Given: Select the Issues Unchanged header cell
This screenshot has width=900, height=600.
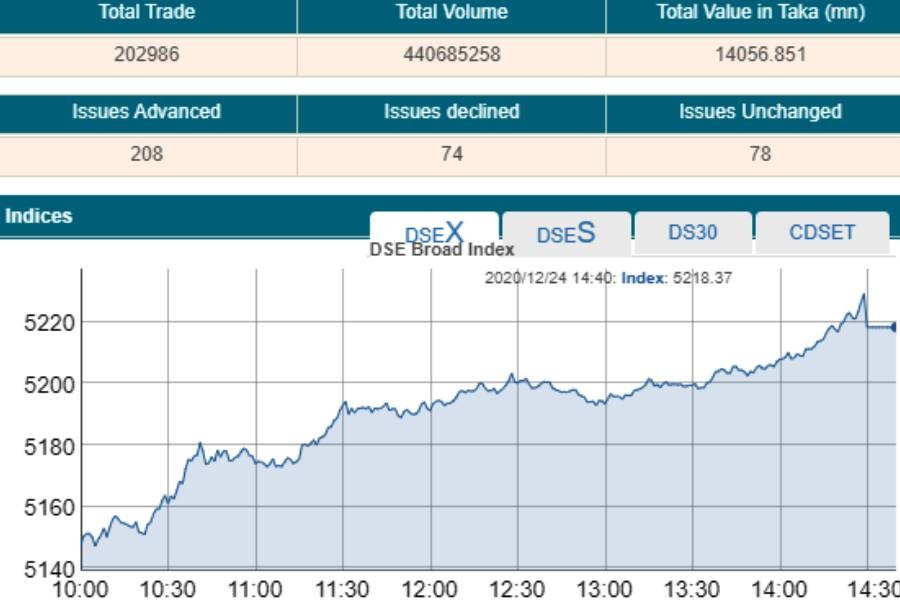Looking at the screenshot, I should (760, 112).
